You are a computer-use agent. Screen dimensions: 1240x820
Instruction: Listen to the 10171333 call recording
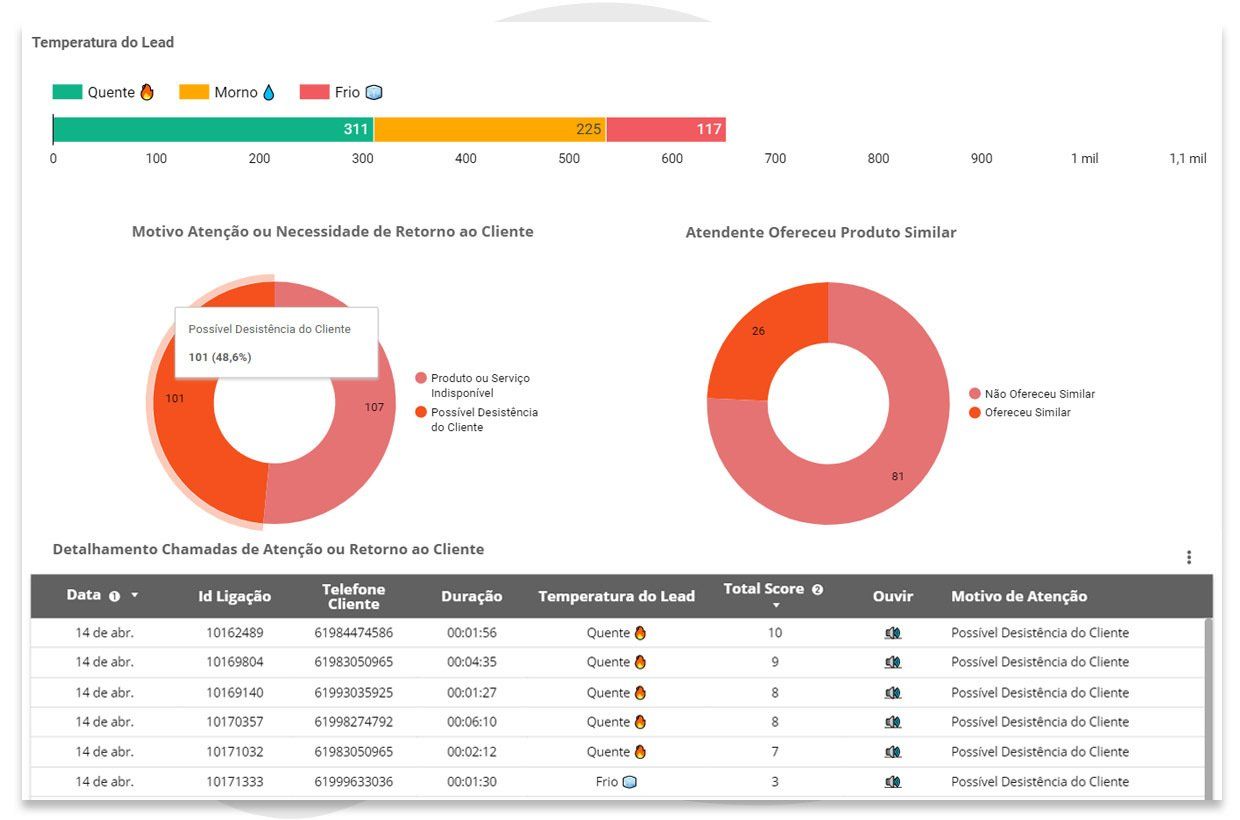click(893, 782)
